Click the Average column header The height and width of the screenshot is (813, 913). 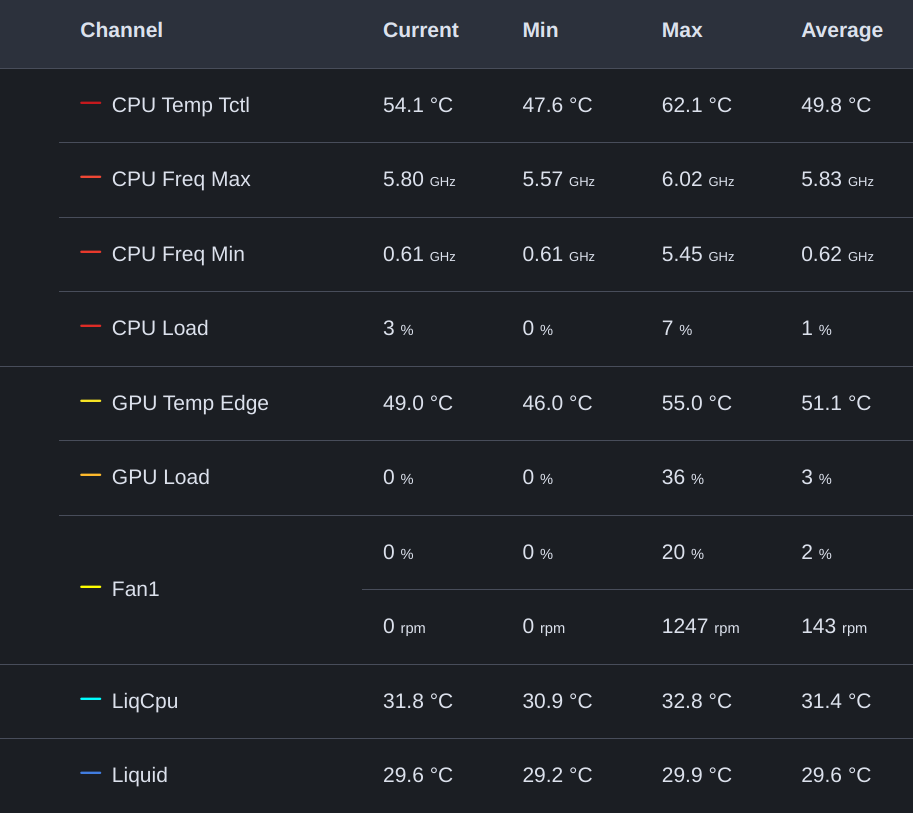tap(841, 30)
